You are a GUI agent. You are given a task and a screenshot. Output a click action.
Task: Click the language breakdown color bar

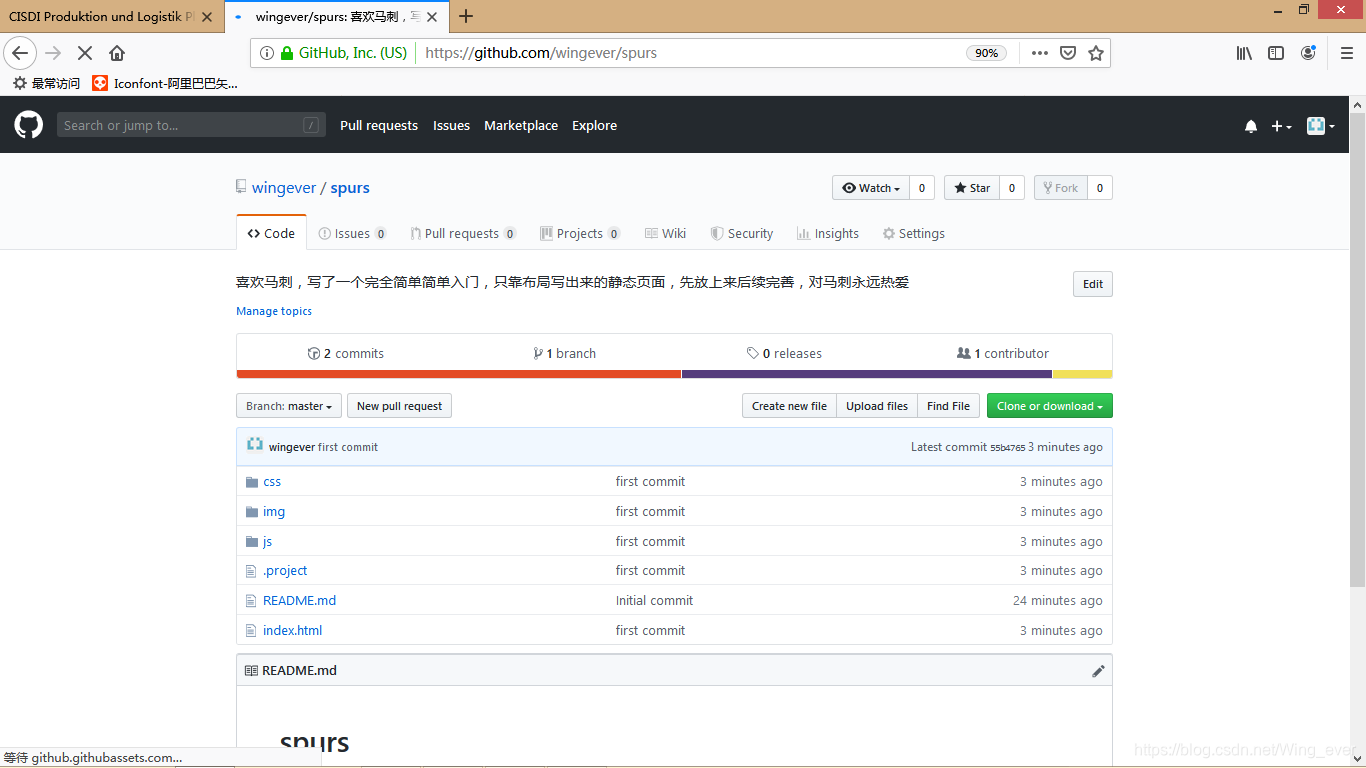point(674,374)
